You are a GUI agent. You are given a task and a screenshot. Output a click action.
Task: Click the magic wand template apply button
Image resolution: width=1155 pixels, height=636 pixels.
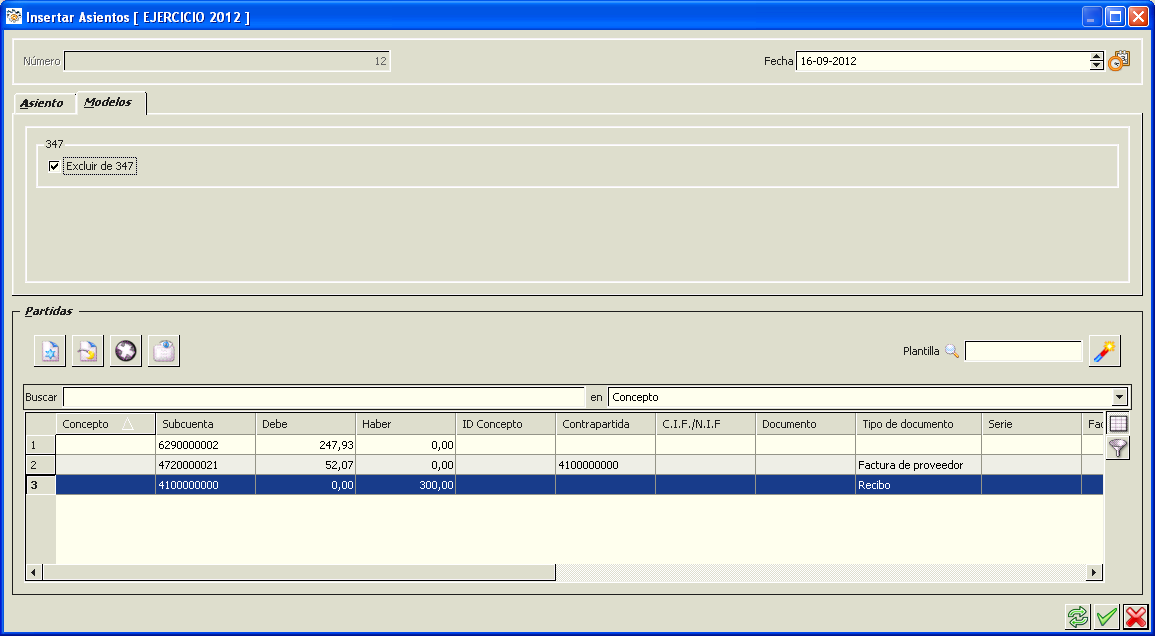click(1104, 351)
